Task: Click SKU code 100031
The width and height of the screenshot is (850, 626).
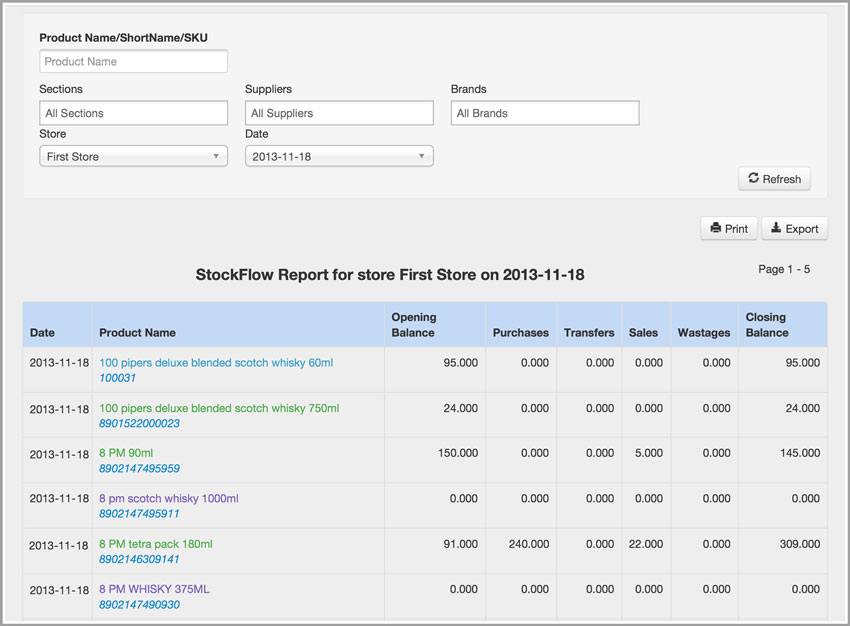Action: click(x=117, y=378)
